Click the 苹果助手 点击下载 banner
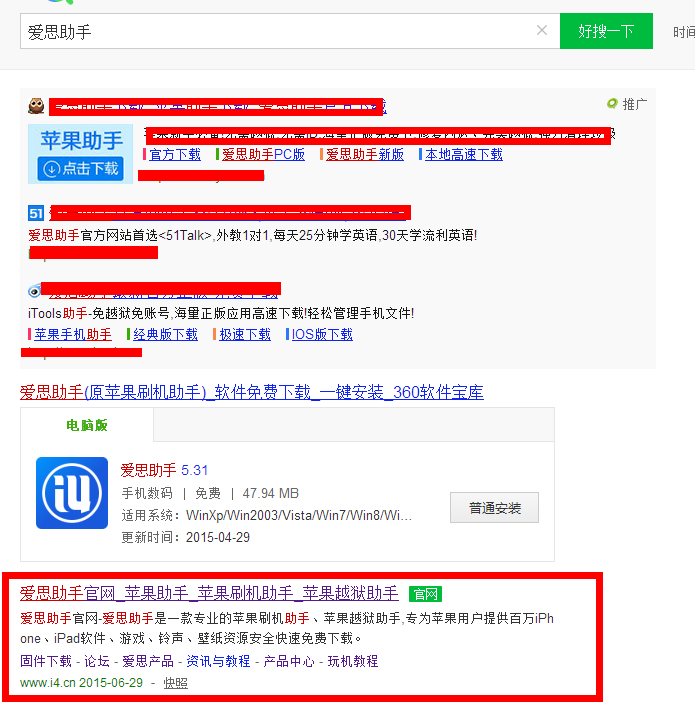The height and width of the screenshot is (702, 695). coord(81,154)
